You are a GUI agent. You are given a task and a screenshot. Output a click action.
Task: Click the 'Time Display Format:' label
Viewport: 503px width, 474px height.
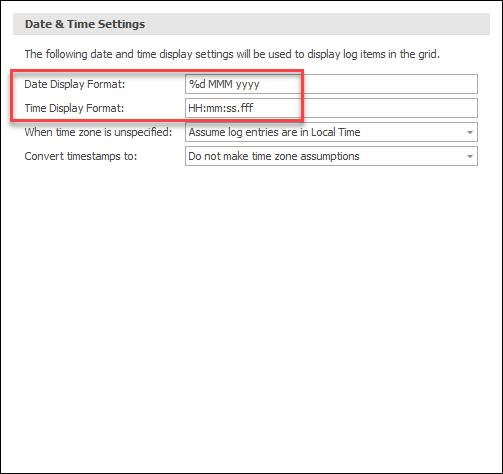tap(74, 108)
